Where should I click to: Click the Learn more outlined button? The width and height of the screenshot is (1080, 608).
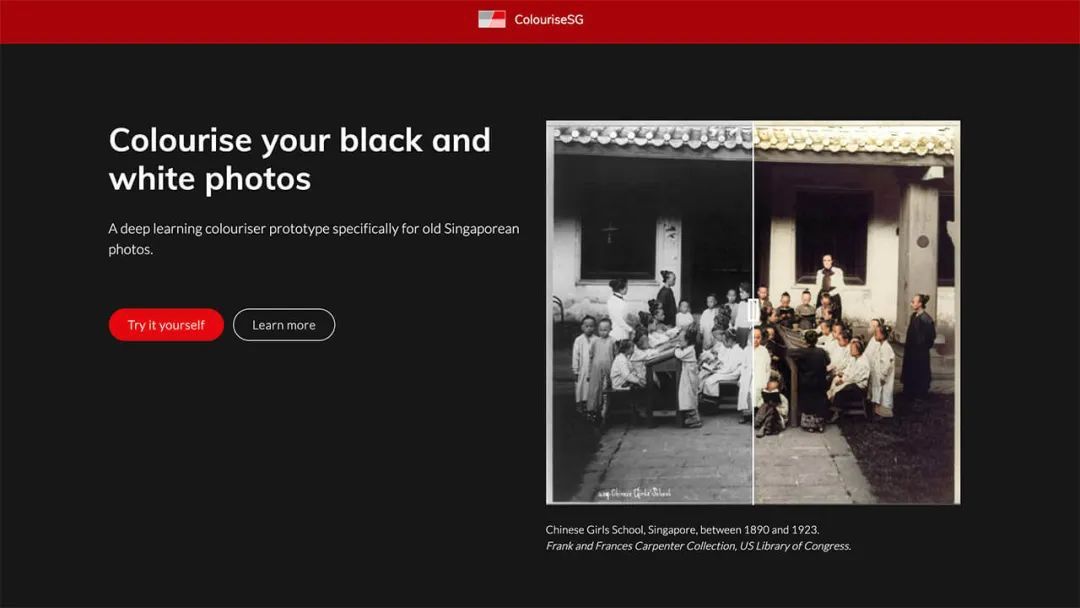click(284, 325)
